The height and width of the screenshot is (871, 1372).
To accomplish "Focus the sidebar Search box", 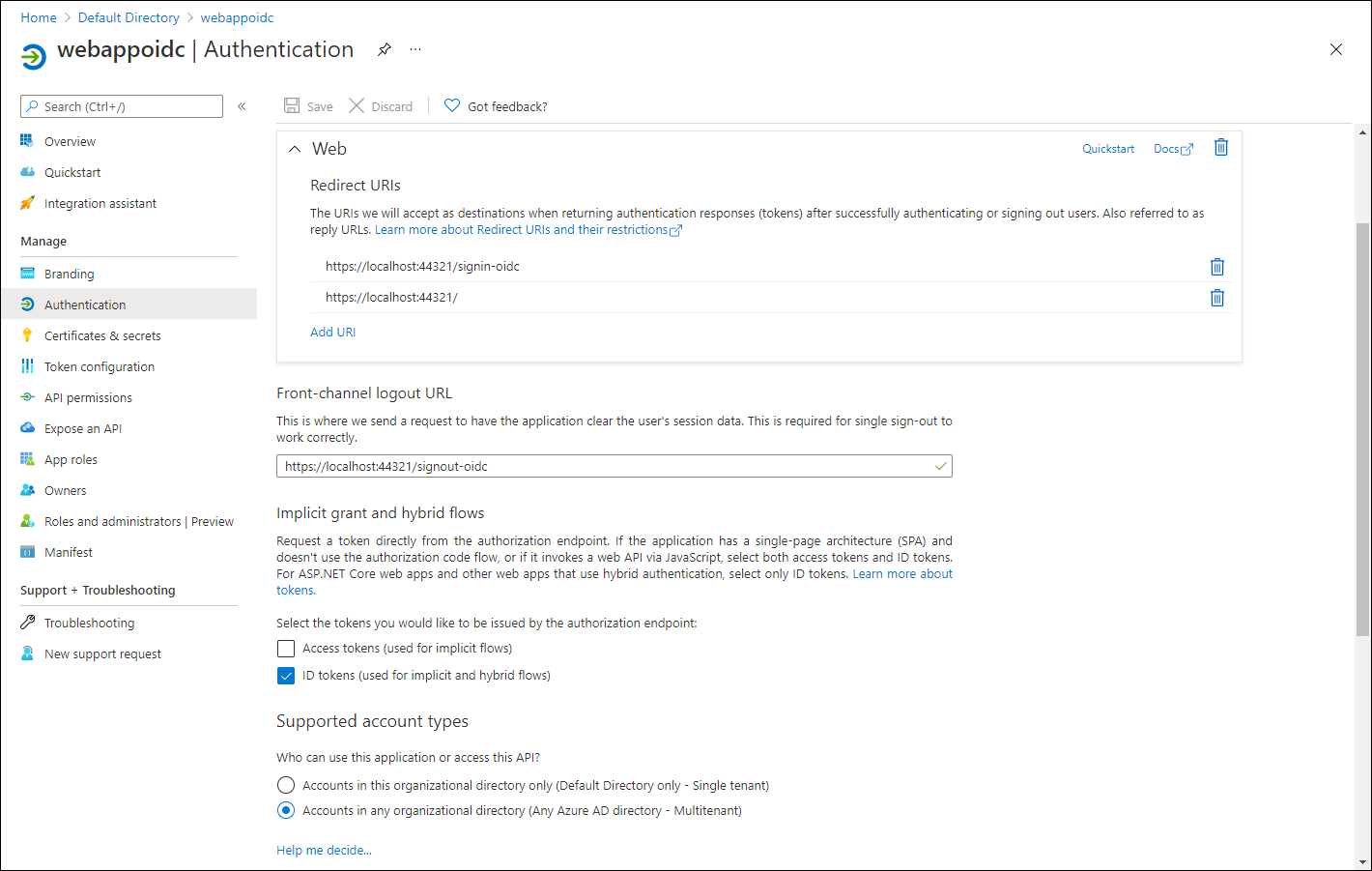I will [122, 106].
